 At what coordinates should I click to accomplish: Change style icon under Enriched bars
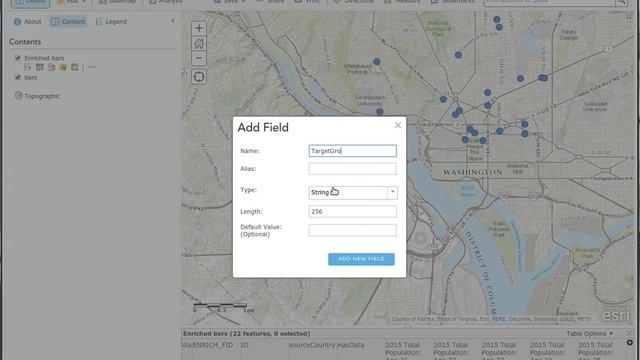tap(51, 67)
